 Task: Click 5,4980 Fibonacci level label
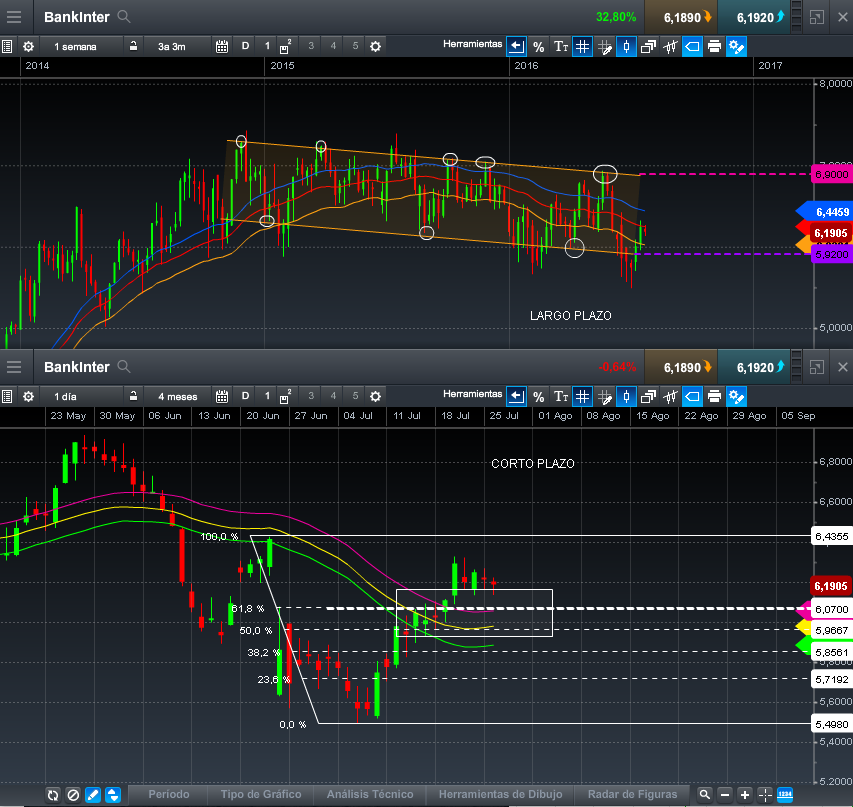click(x=832, y=724)
